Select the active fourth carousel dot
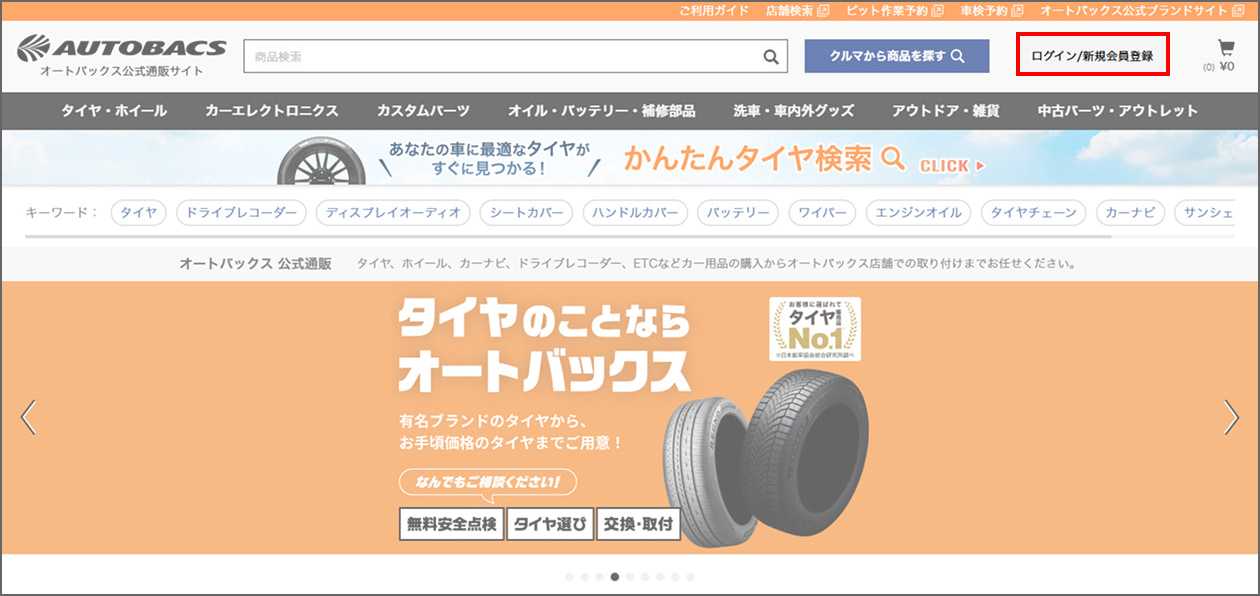 [615, 577]
